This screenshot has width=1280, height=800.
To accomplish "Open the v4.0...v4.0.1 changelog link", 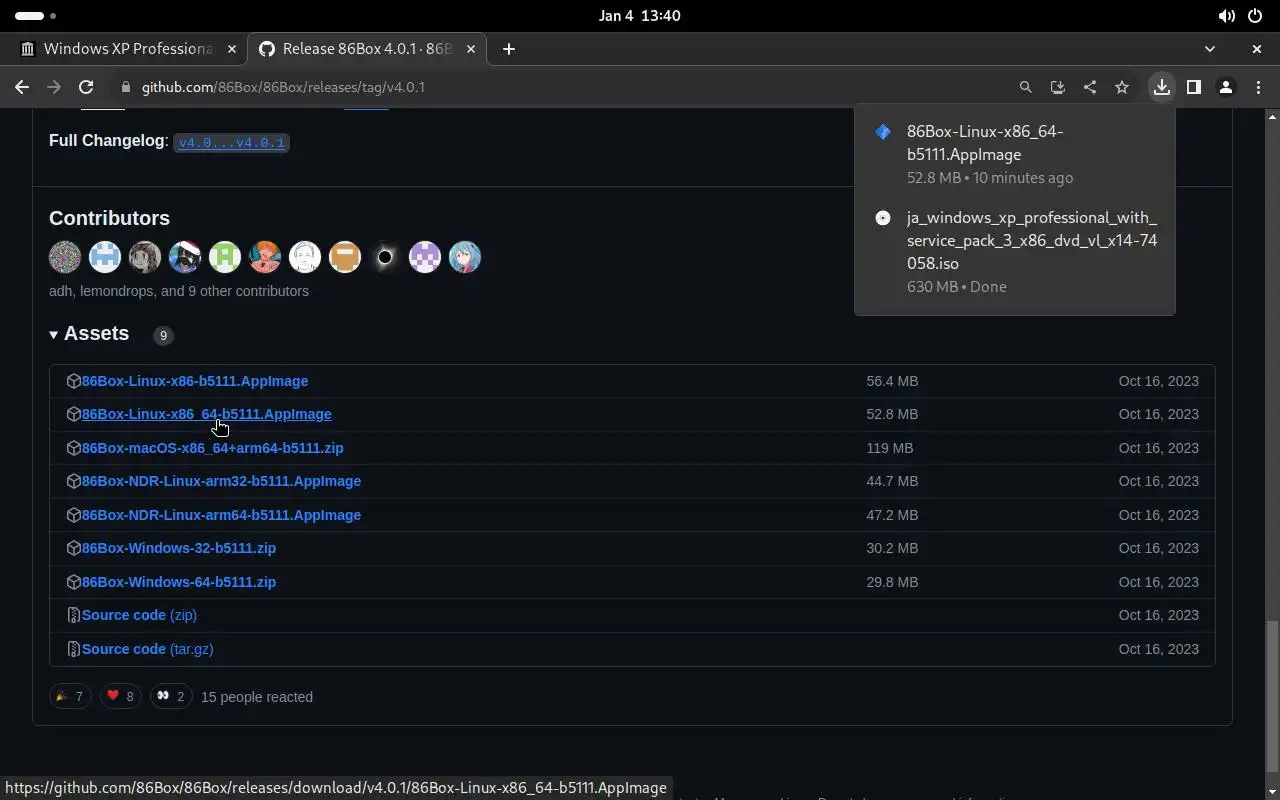I will (x=231, y=142).
